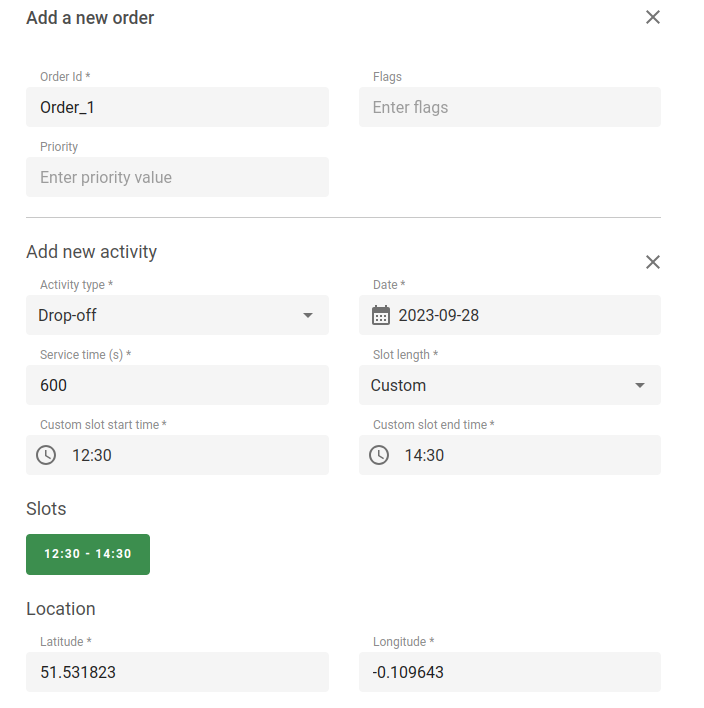Click the clock icon for slot end time
This screenshot has height=708, width=704.
coord(379,455)
